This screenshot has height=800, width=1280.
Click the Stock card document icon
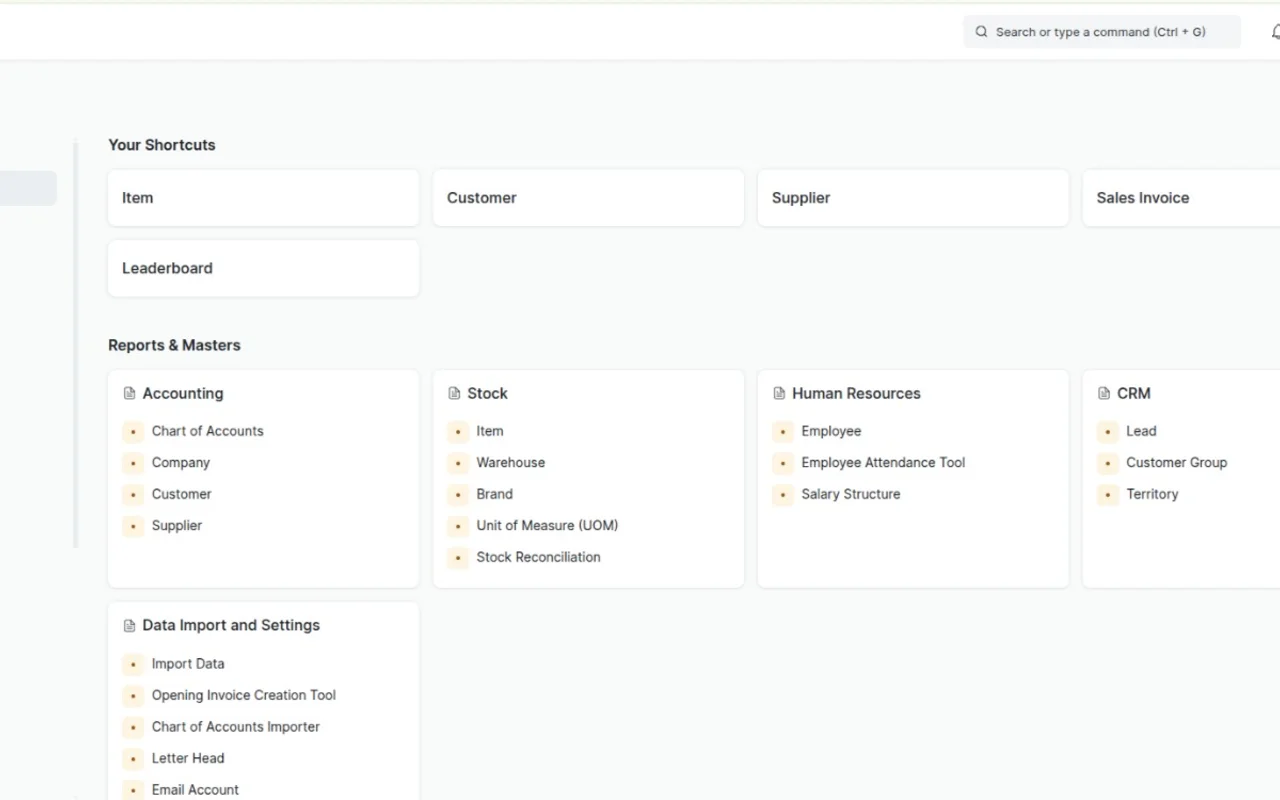pos(454,394)
